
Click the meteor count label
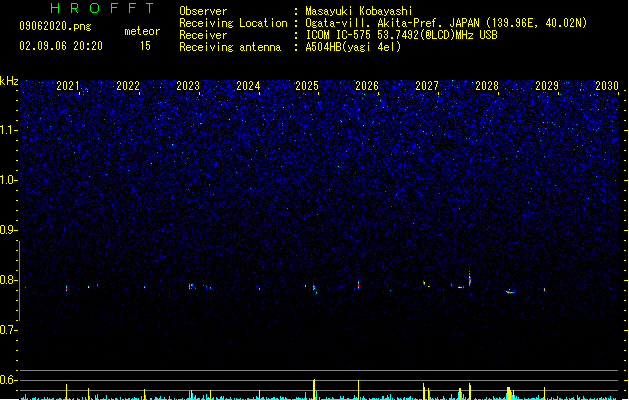click(142, 31)
